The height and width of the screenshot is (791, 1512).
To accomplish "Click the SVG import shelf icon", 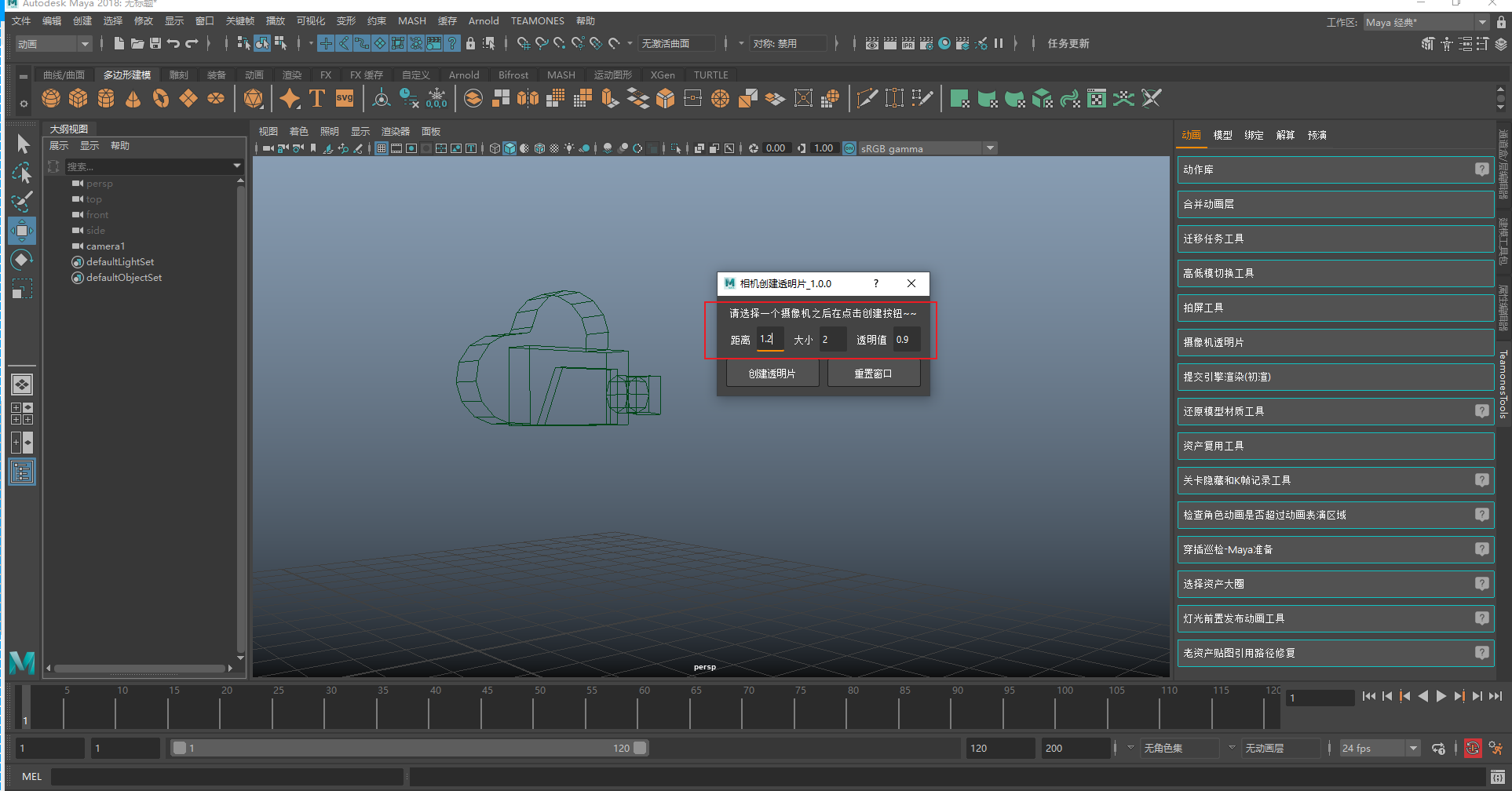I will tap(345, 99).
